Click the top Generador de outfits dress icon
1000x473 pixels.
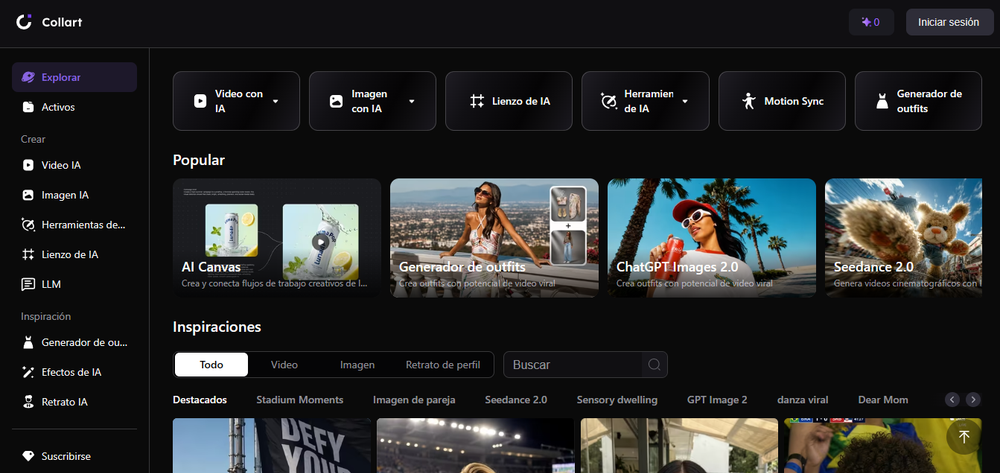(882, 101)
